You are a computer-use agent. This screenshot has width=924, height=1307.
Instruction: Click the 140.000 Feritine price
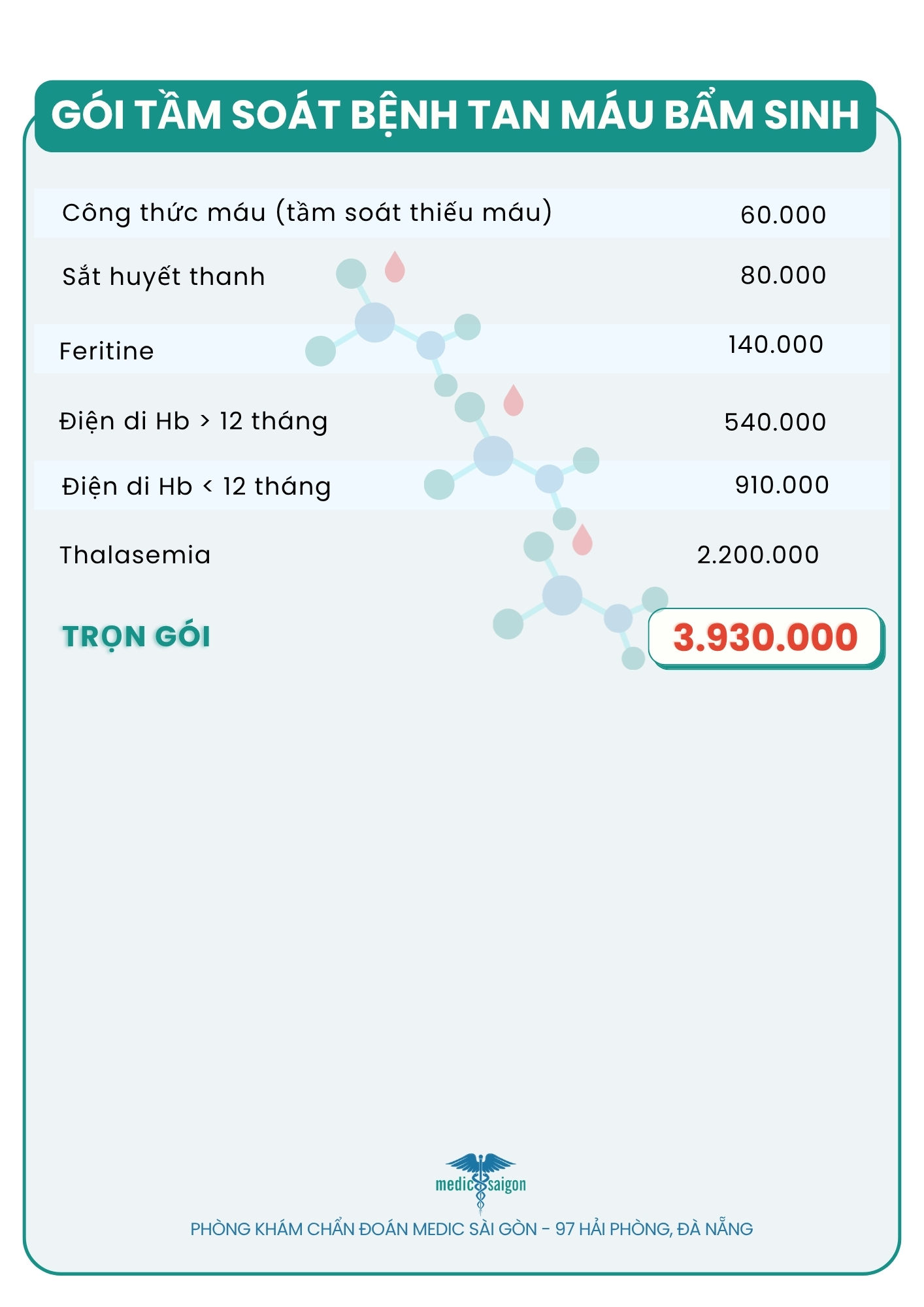(776, 344)
